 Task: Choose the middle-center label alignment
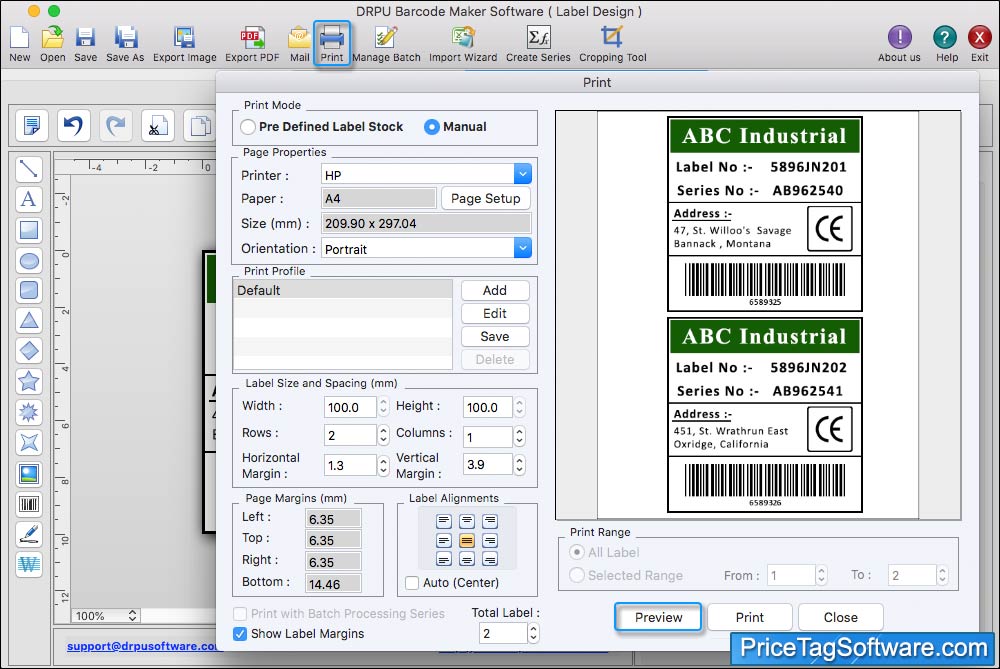tap(467, 541)
